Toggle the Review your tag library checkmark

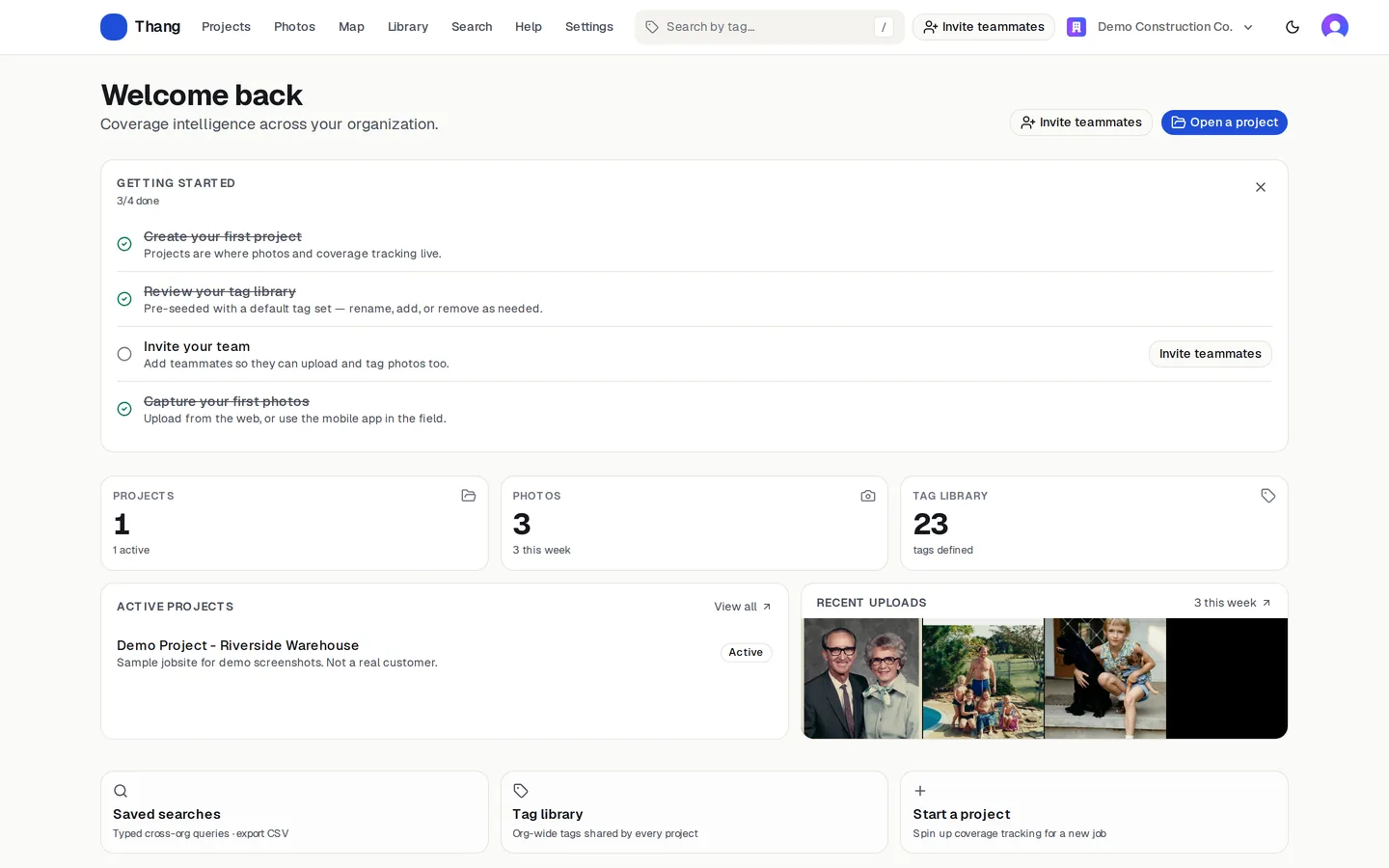pos(124,299)
